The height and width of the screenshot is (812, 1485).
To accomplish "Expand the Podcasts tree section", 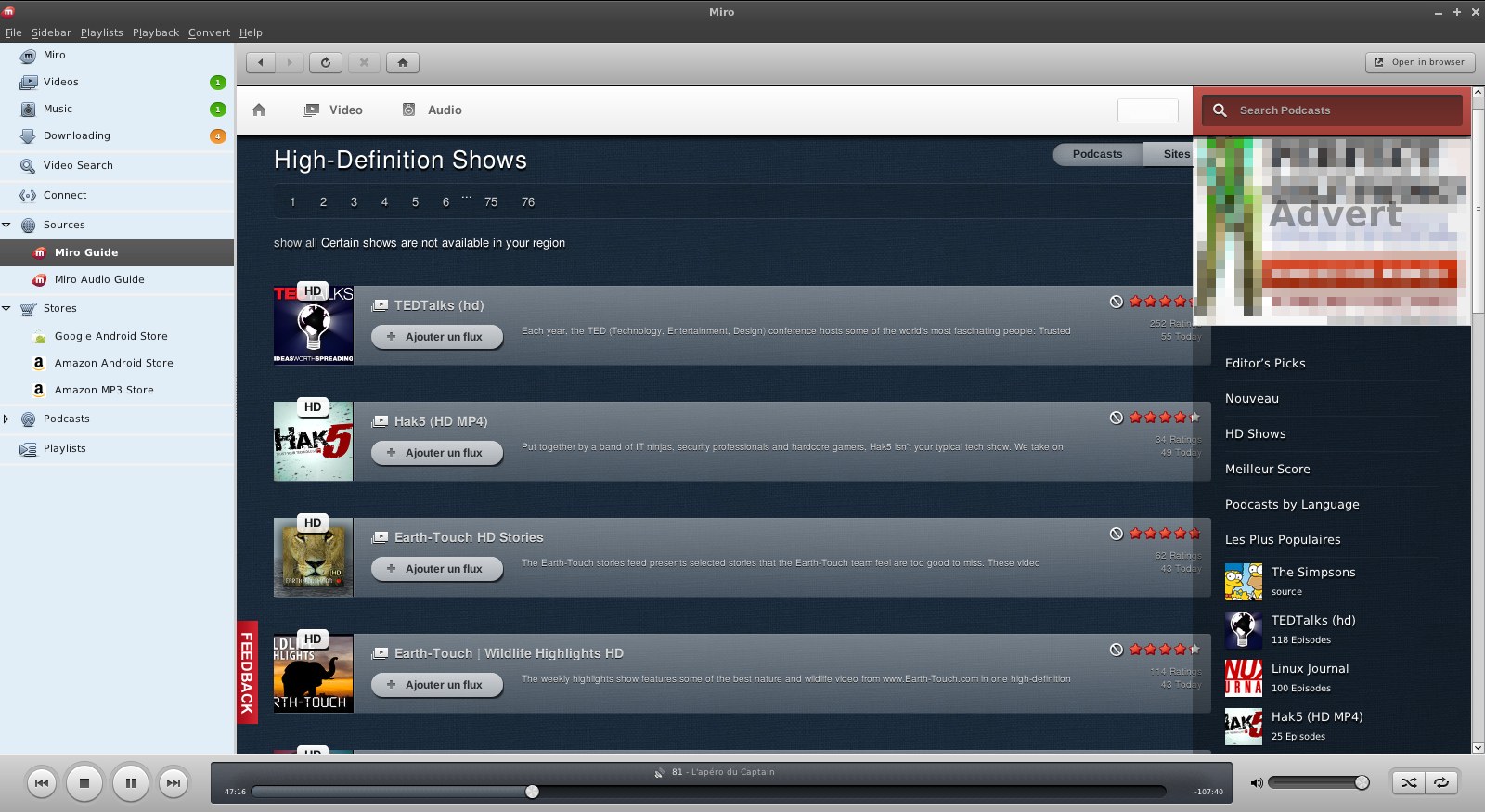I will coord(6,419).
